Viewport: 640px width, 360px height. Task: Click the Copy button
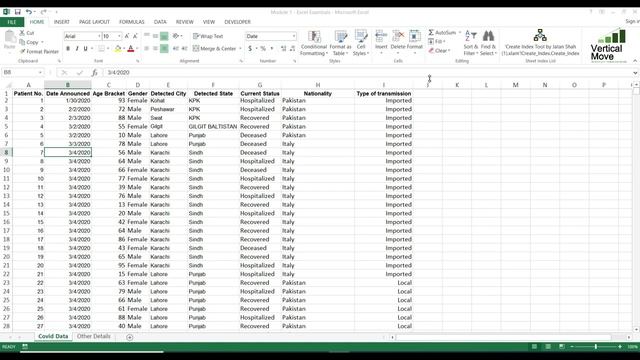coord(29,42)
